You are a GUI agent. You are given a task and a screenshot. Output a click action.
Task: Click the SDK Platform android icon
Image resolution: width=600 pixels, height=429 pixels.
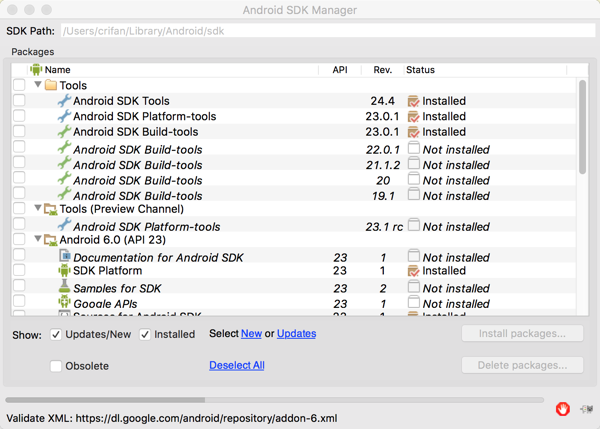coord(65,271)
